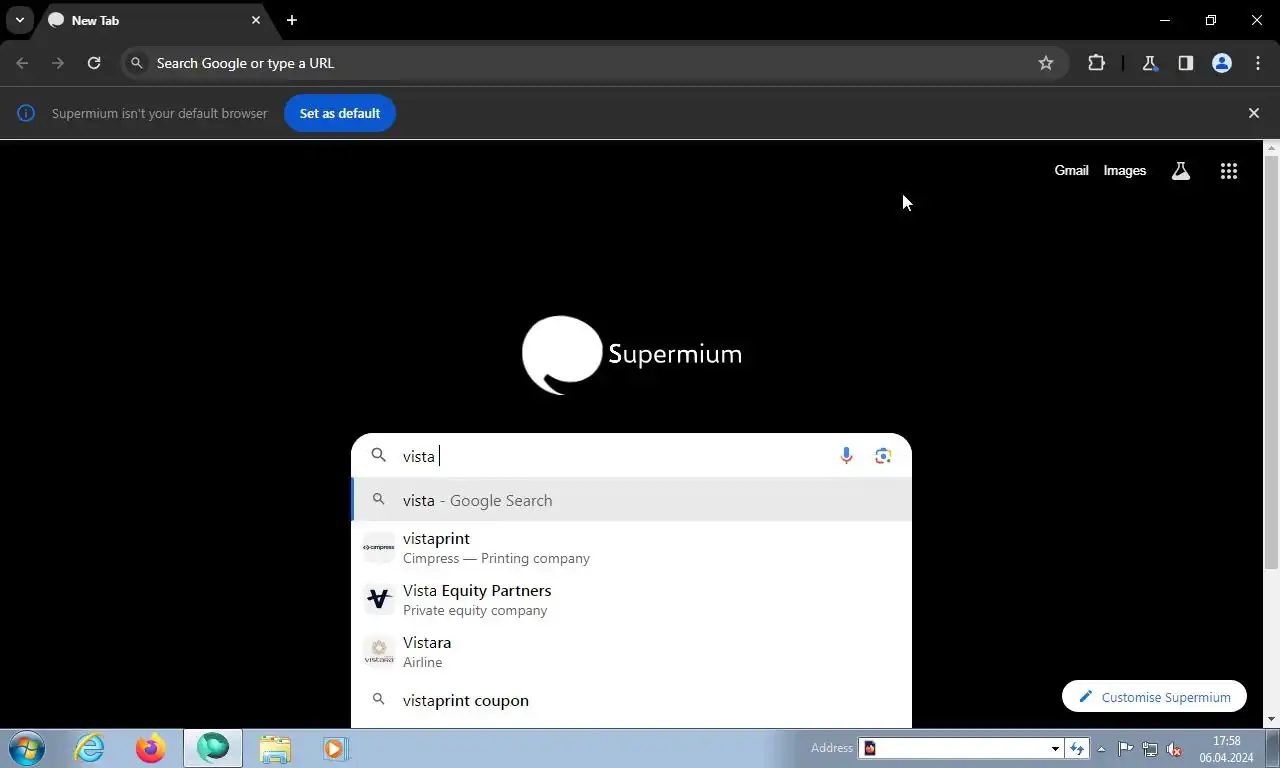Choose the Vista Equity Partners suggestion

[631, 600]
